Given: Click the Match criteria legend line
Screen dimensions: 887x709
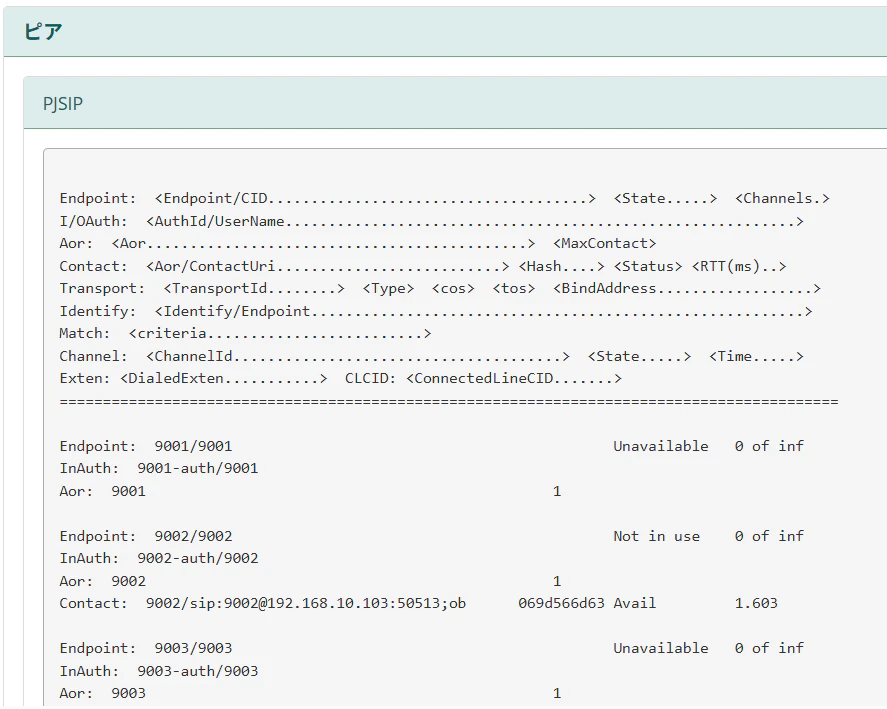Looking at the screenshot, I should (246, 333).
